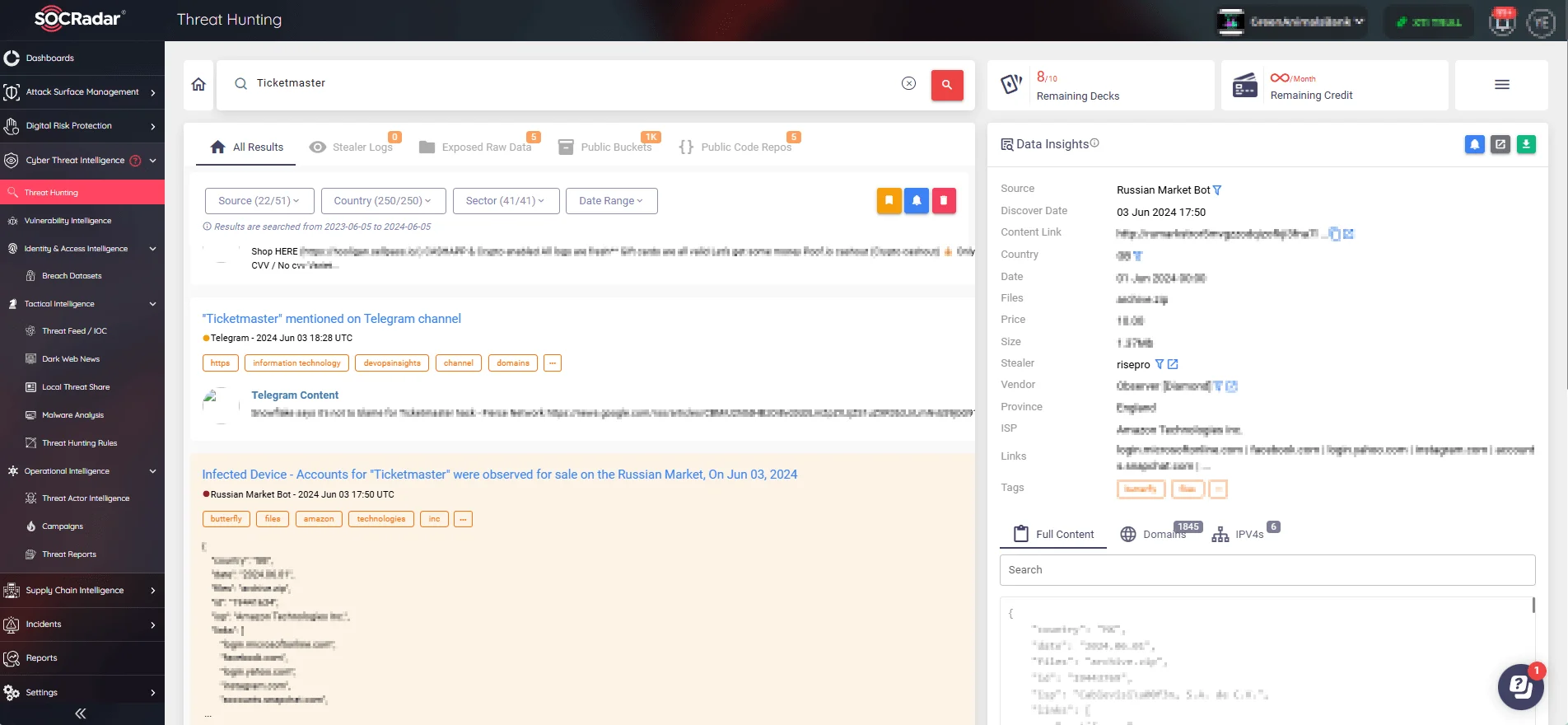Click the Remaining Credit card icon
Image resolution: width=1568 pixels, height=725 pixels.
[x=1245, y=85]
